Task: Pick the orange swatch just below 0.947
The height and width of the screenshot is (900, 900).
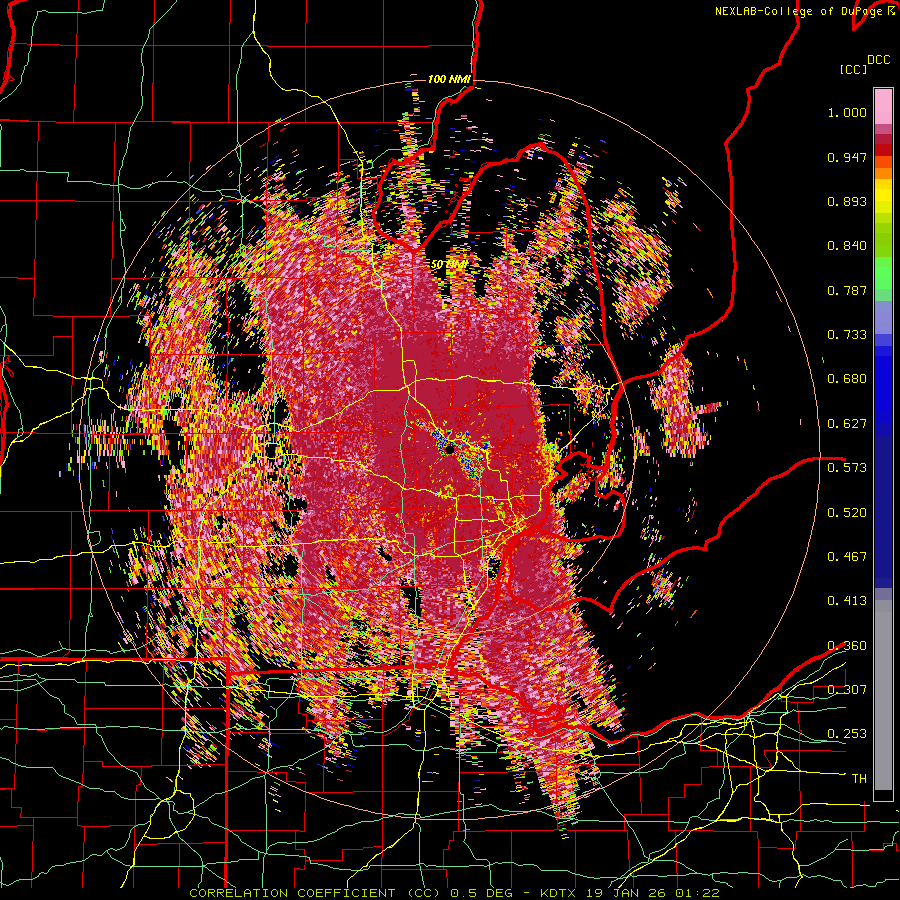Action: [x=883, y=173]
